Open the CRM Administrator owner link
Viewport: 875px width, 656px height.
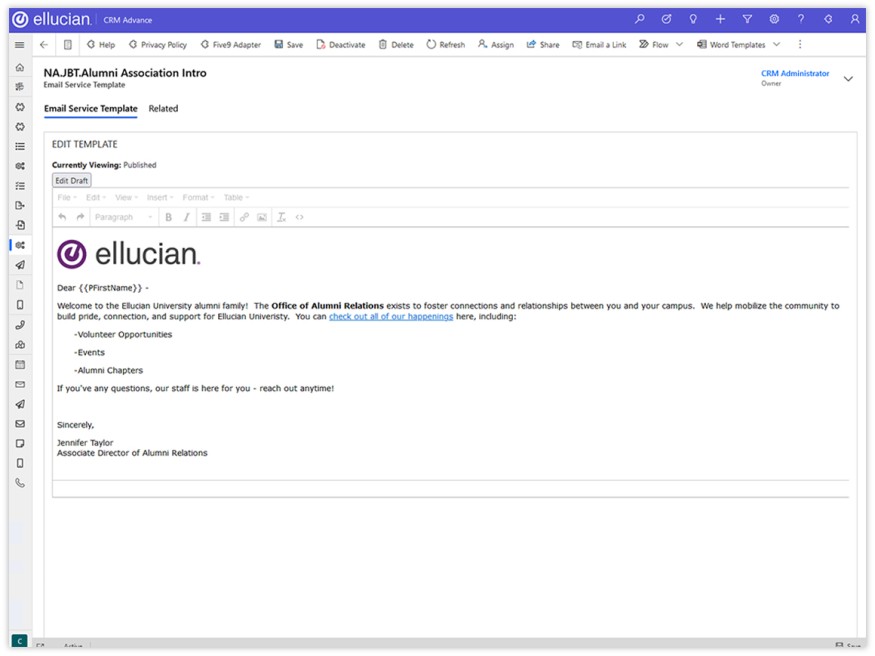[795, 73]
